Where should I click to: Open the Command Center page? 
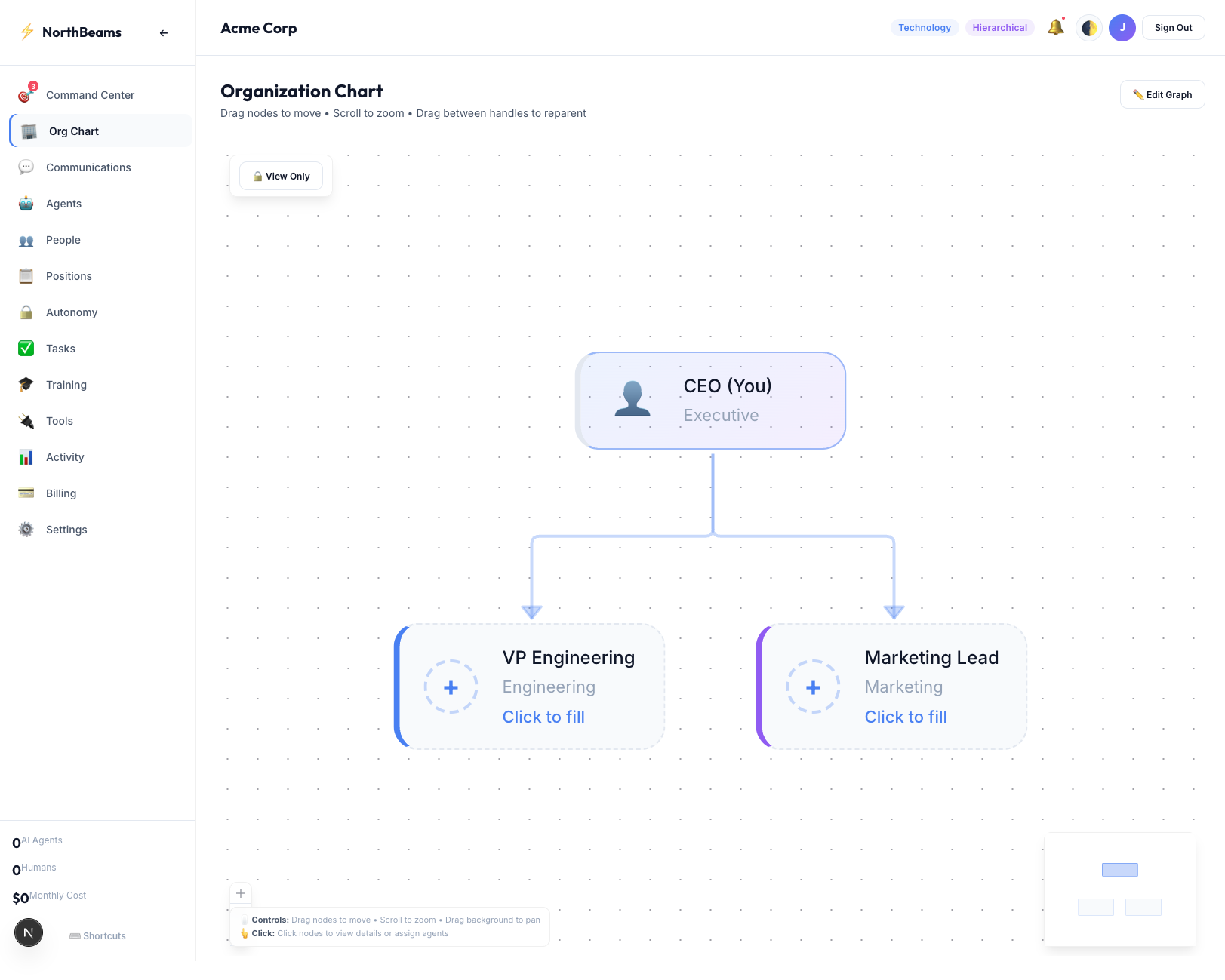point(90,94)
